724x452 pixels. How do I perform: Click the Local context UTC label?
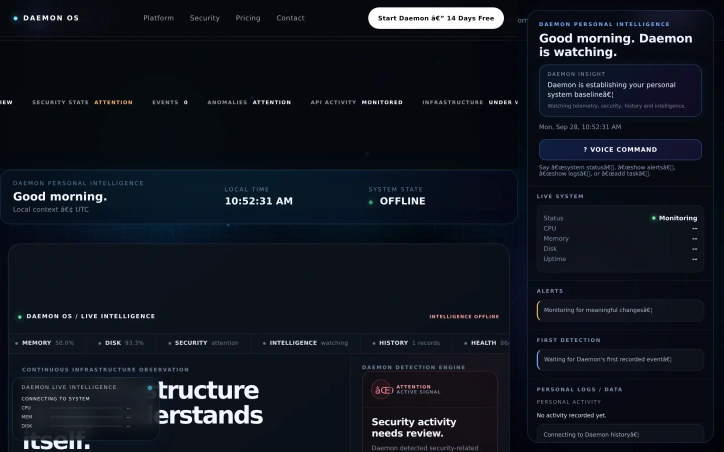(51, 210)
